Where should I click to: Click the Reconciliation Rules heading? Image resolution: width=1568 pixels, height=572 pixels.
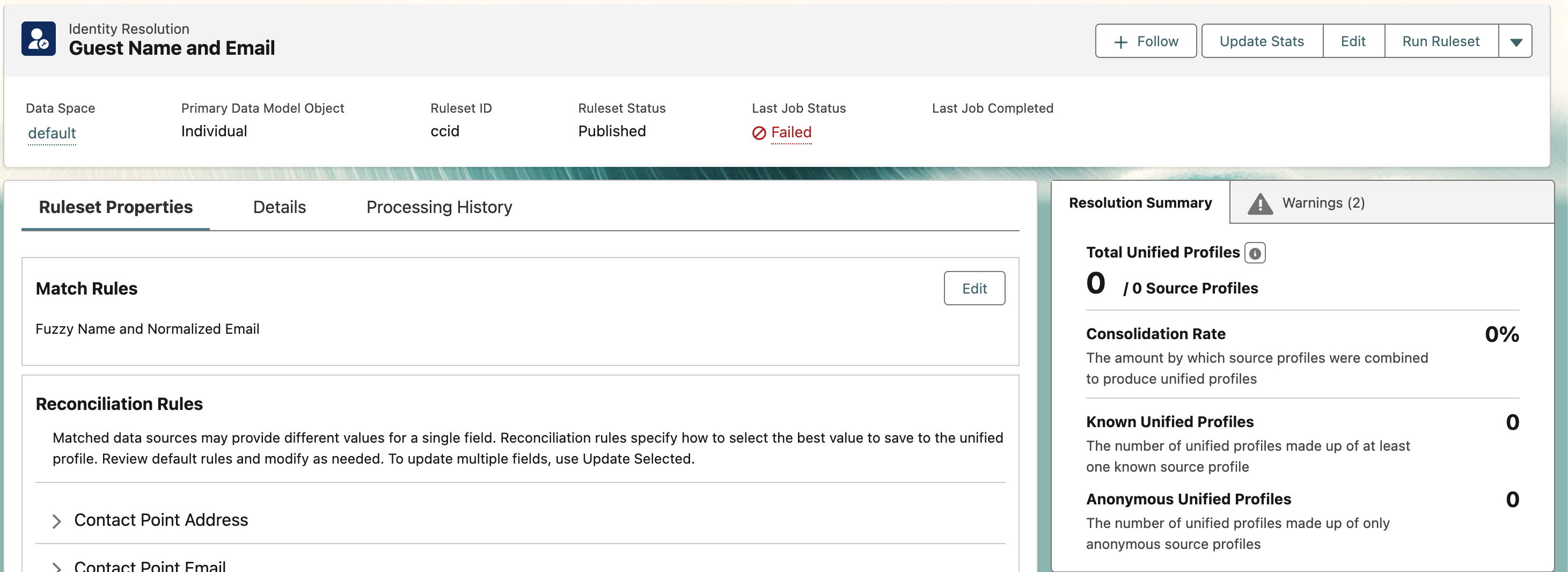click(x=119, y=404)
